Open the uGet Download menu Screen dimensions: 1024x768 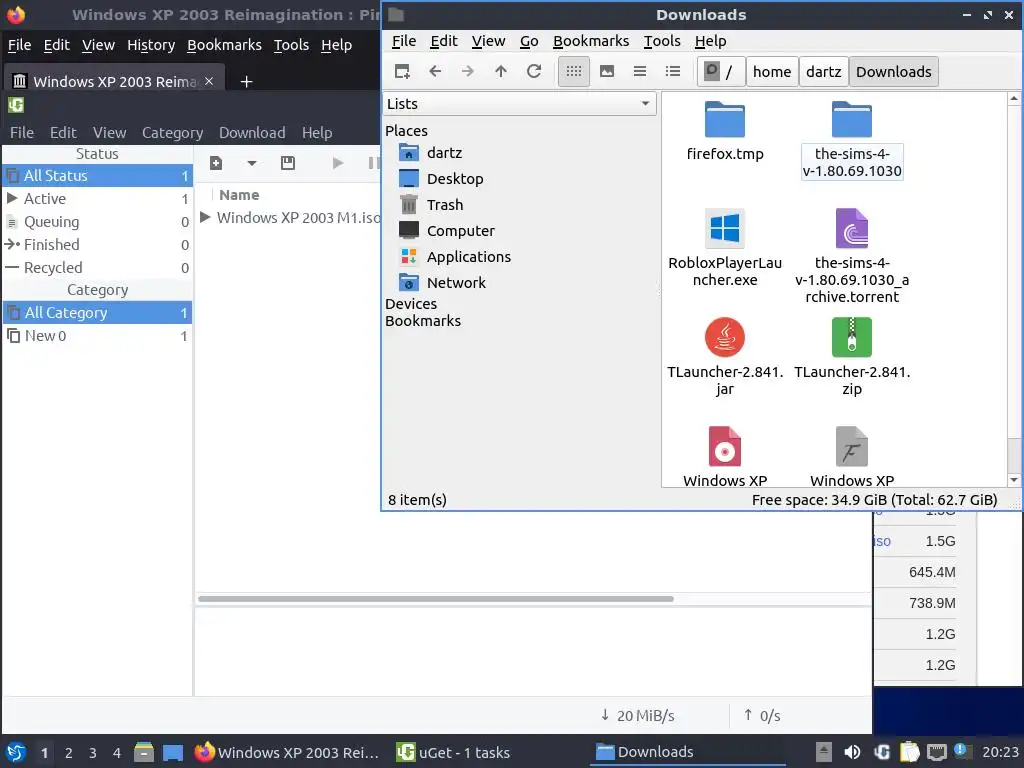252,133
